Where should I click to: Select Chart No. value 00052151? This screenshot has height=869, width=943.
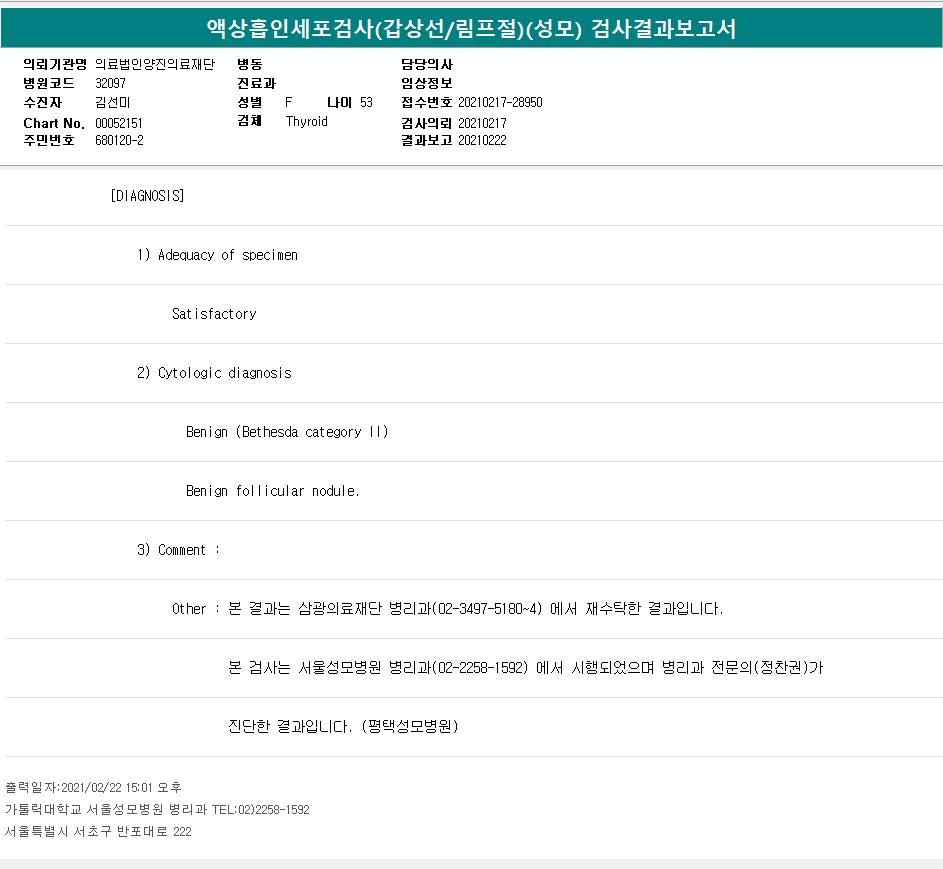click(118, 123)
